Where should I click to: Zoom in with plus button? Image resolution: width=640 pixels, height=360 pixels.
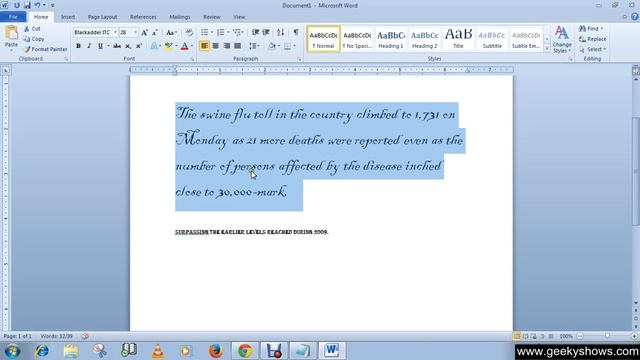634,336
